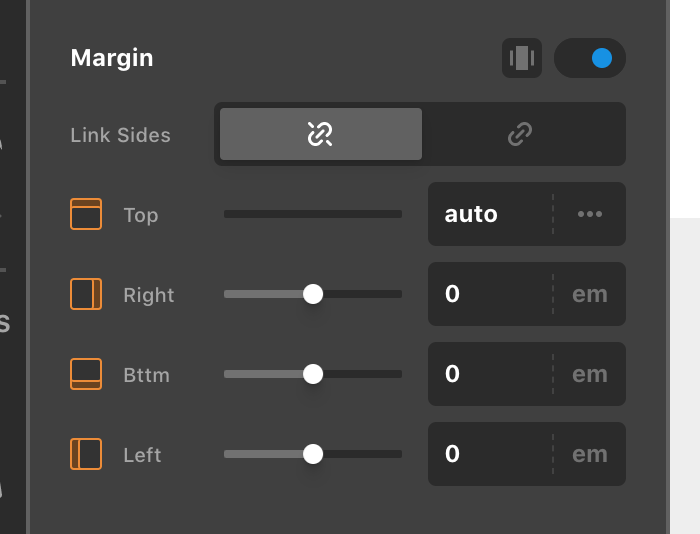Open the Right margin em unit dropdown
The height and width of the screenshot is (534, 700).
click(x=590, y=294)
